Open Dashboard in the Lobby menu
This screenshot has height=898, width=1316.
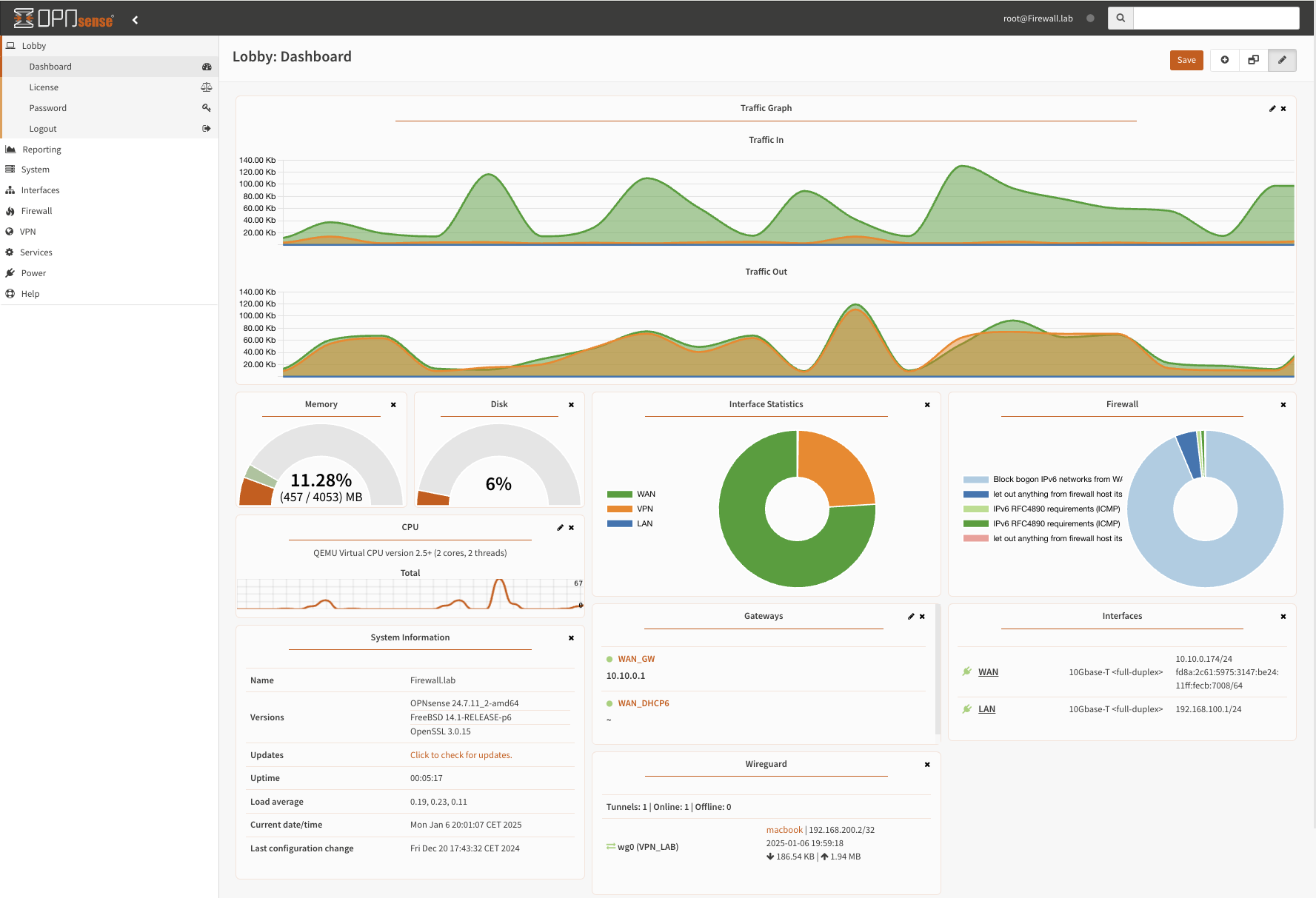click(110, 67)
